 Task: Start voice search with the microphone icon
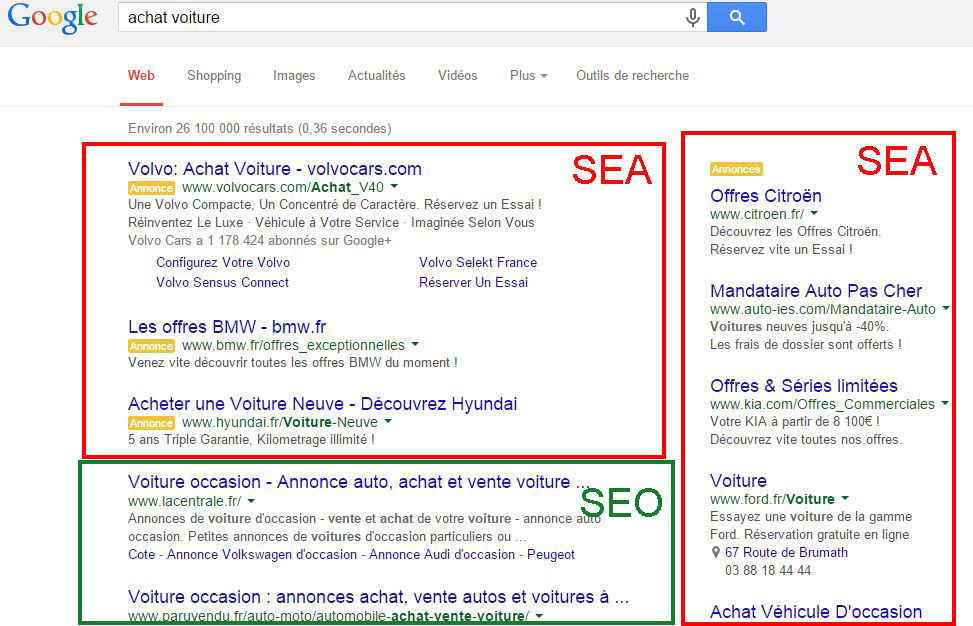pos(693,17)
